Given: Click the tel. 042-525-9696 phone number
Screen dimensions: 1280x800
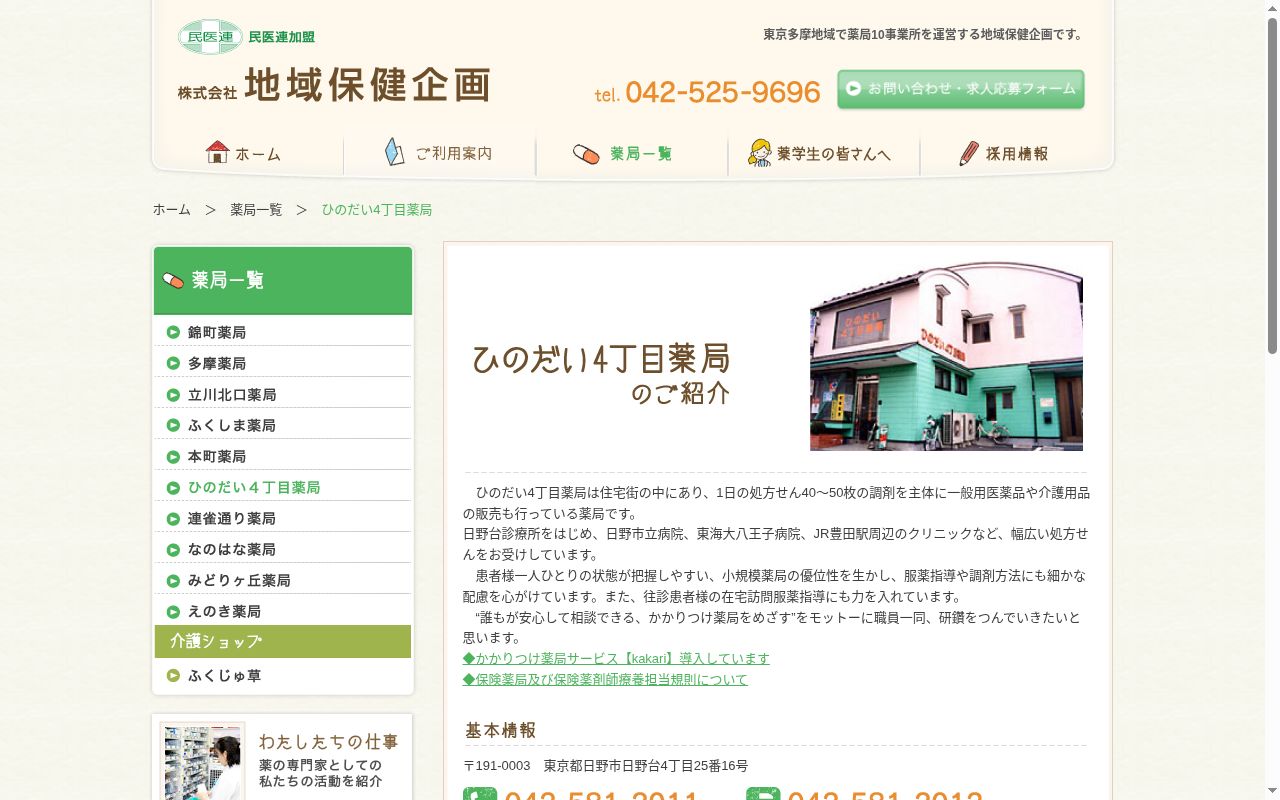Looking at the screenshot, I should [x=707, y=92].
